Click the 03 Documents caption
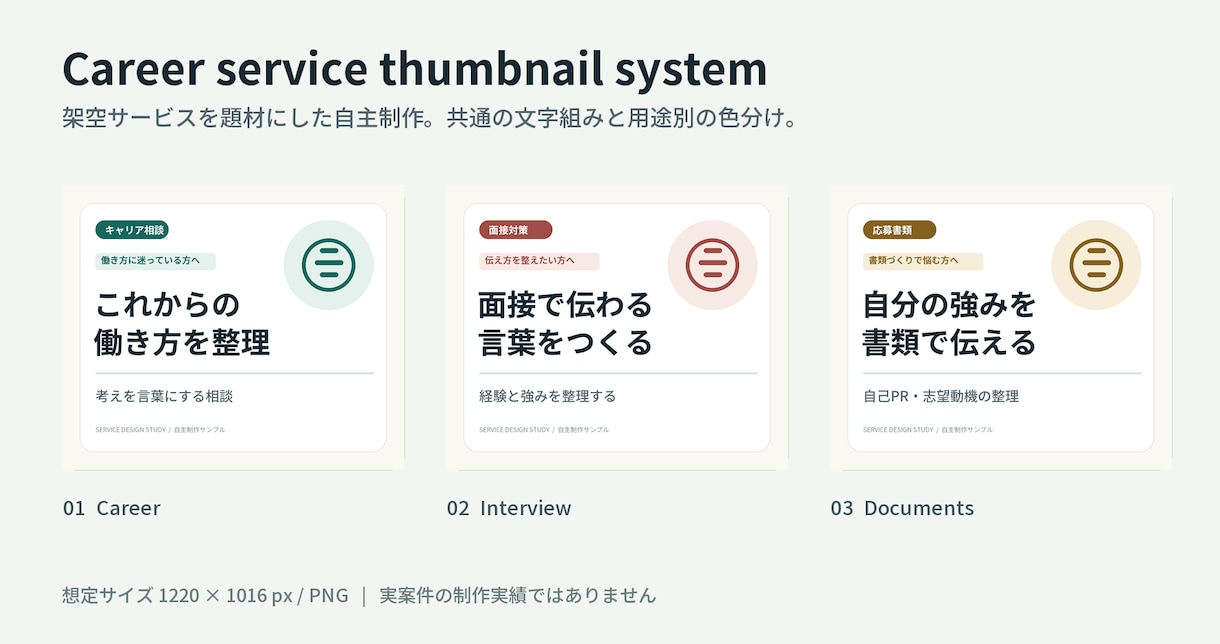This screenshot has height=644, width=1220. pos(902,508)
